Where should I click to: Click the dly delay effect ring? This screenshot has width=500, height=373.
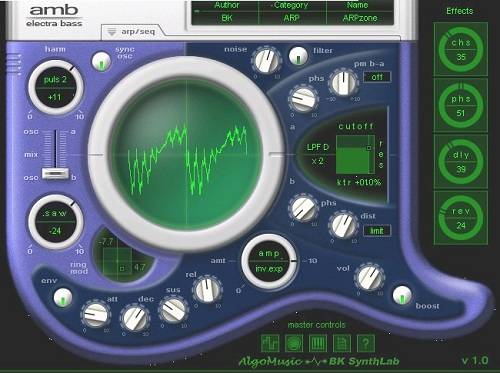(x=461, y=162)
